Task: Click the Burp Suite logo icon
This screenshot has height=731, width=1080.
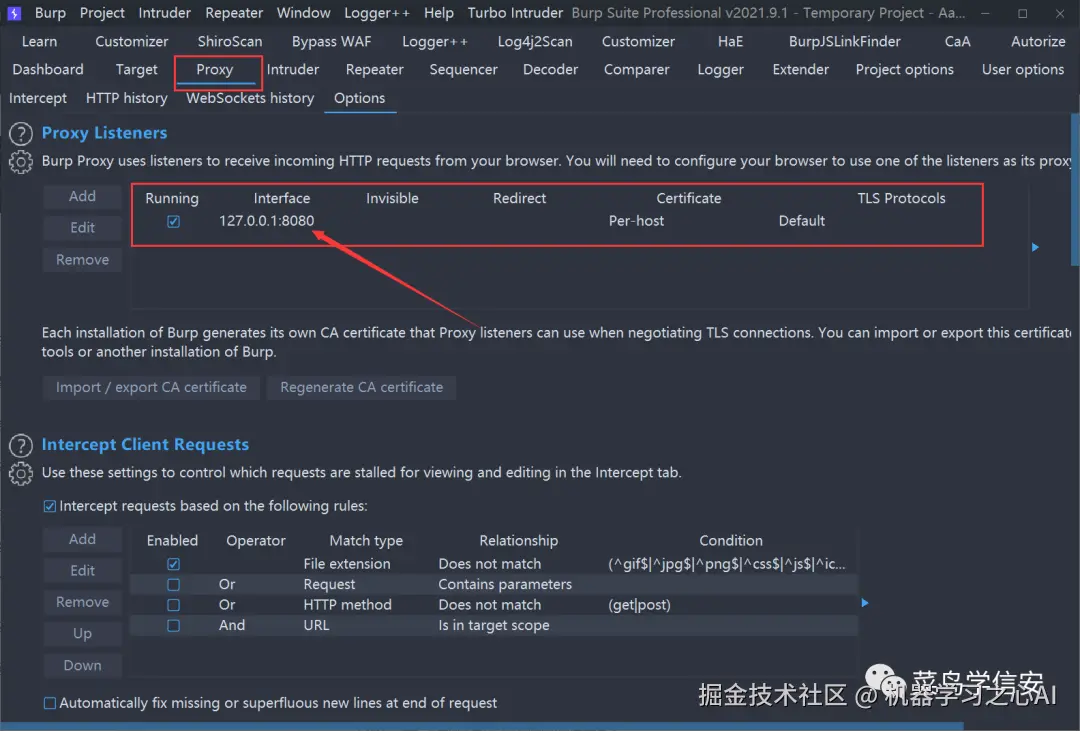Action: (14, 13)
